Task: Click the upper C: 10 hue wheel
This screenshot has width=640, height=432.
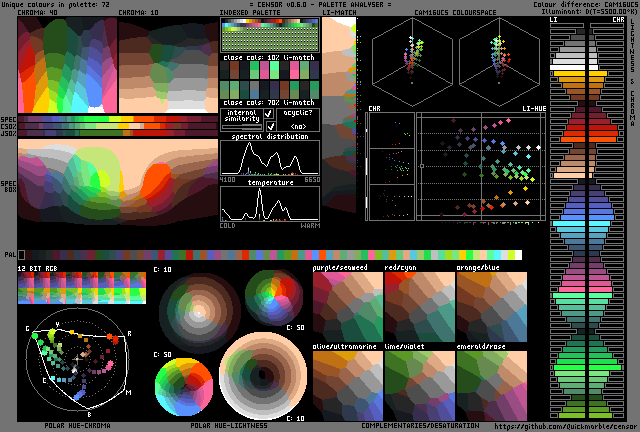Action: (x=199, y=313)
